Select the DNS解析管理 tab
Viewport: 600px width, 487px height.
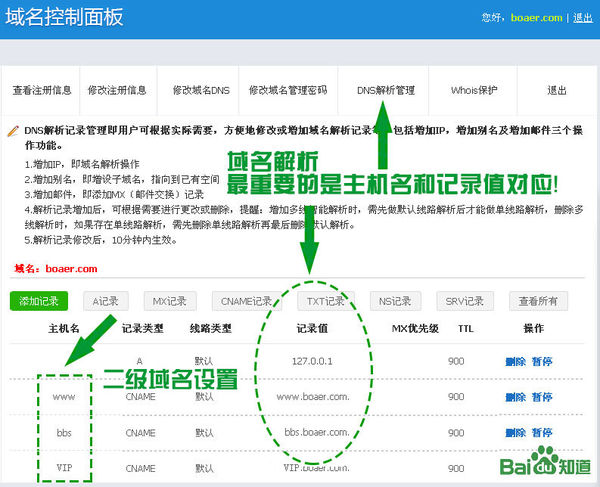(385, 90)
